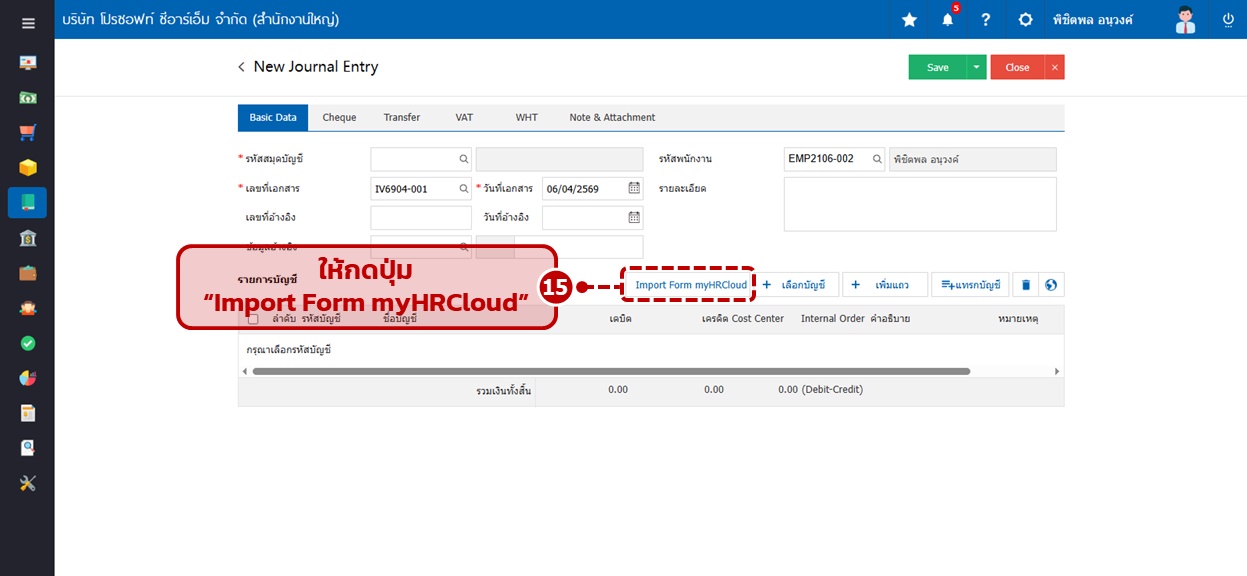The width and height of the screenshot is (1247, 576).
Task: Click the Import Form myHRCloud button
Action: point(691,285)
